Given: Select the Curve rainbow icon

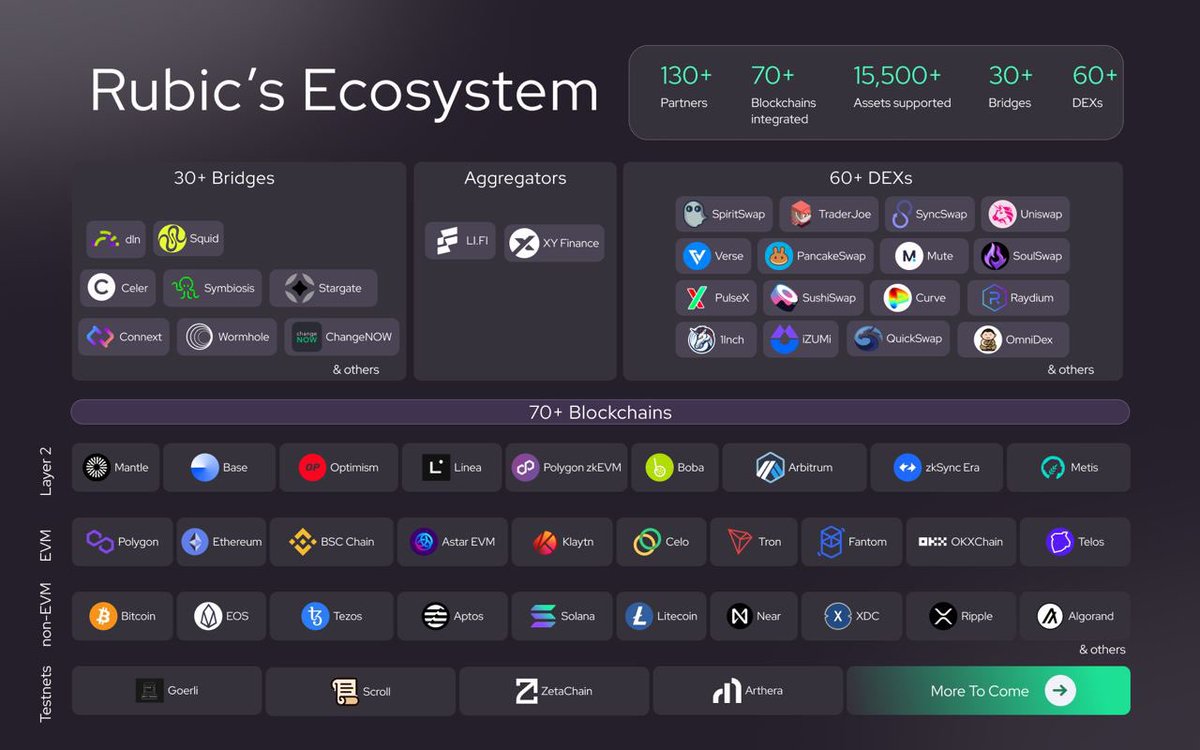Looking at the screenshot, I should [x=897, y=298].
